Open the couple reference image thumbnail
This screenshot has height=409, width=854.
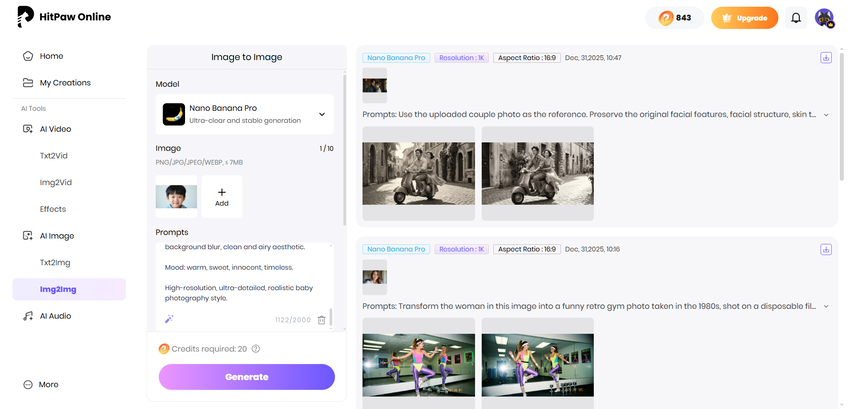tap(375, 86)
